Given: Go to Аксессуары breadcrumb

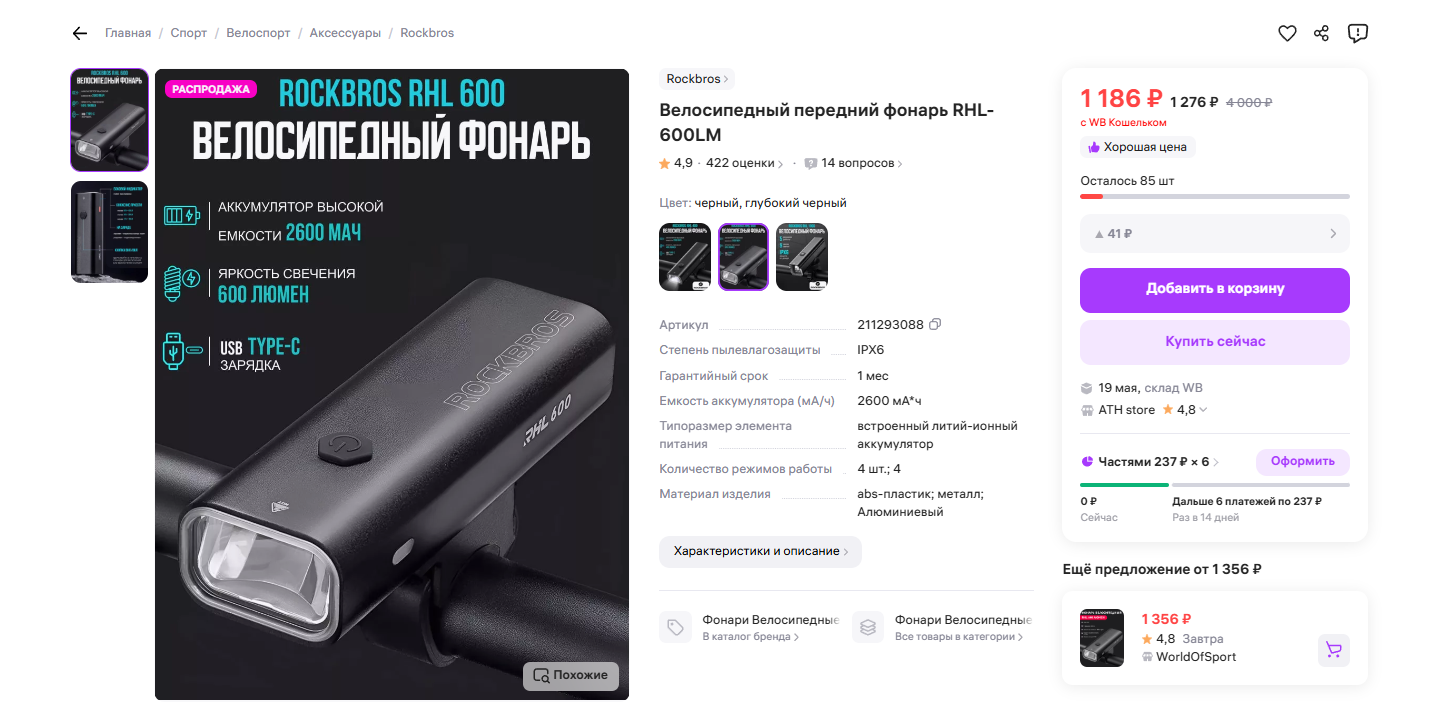Looking at the screenshot, I should [x=345, y=33].
